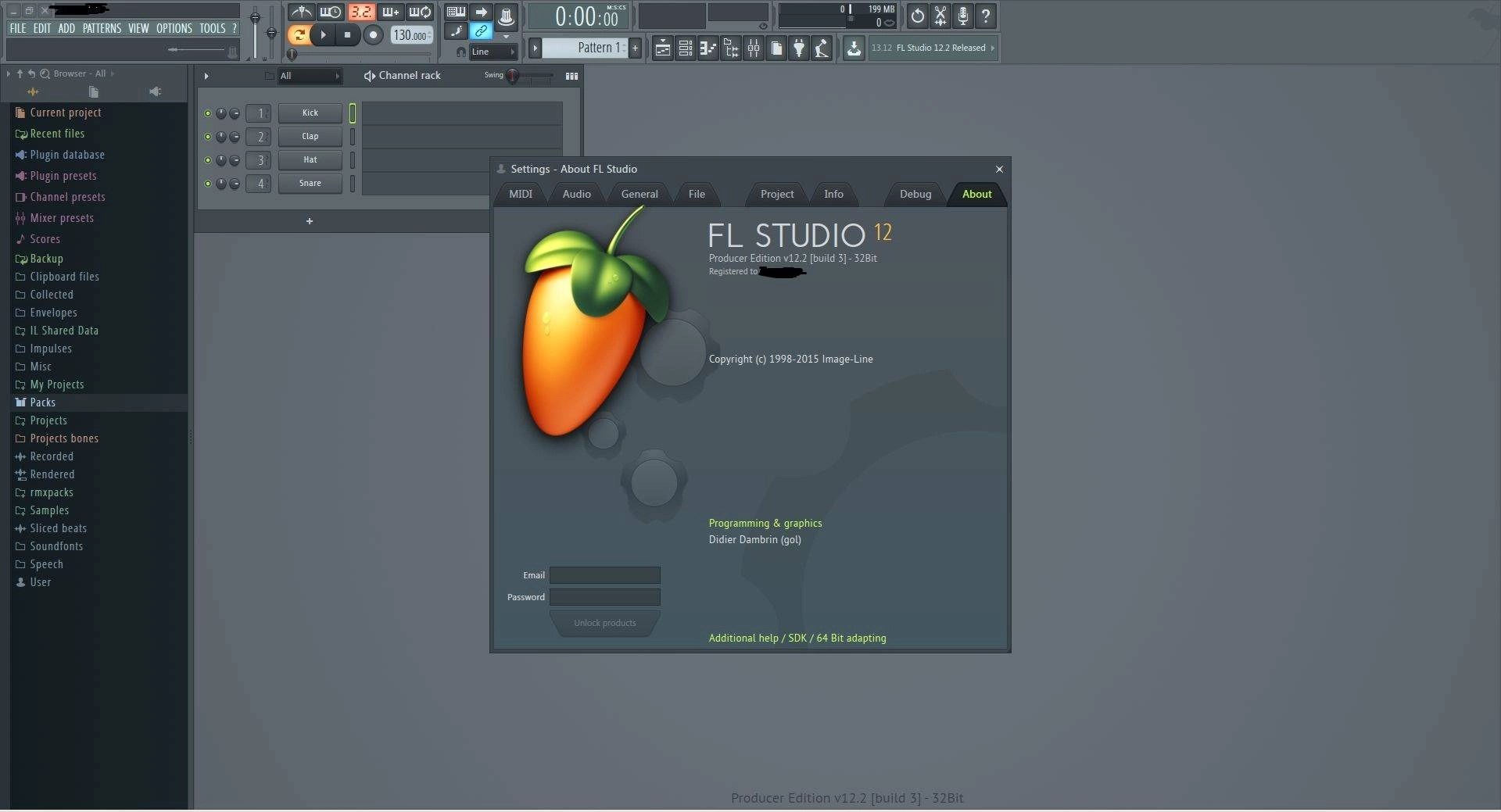Mute the Clap channel LED

(x=208, y=137)
